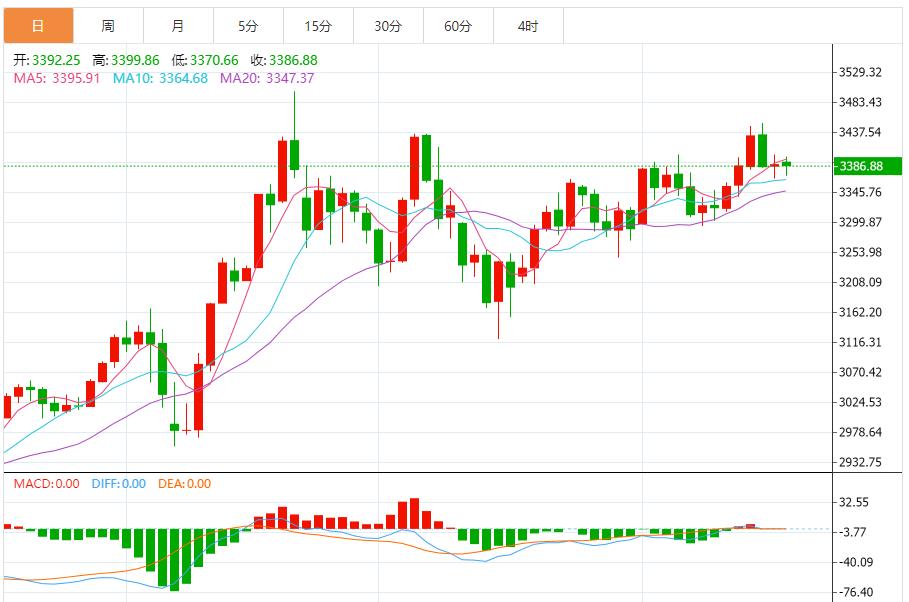Click the MACD value label
The height and width of the screenshot is (602, 909).
pos(46,484)
